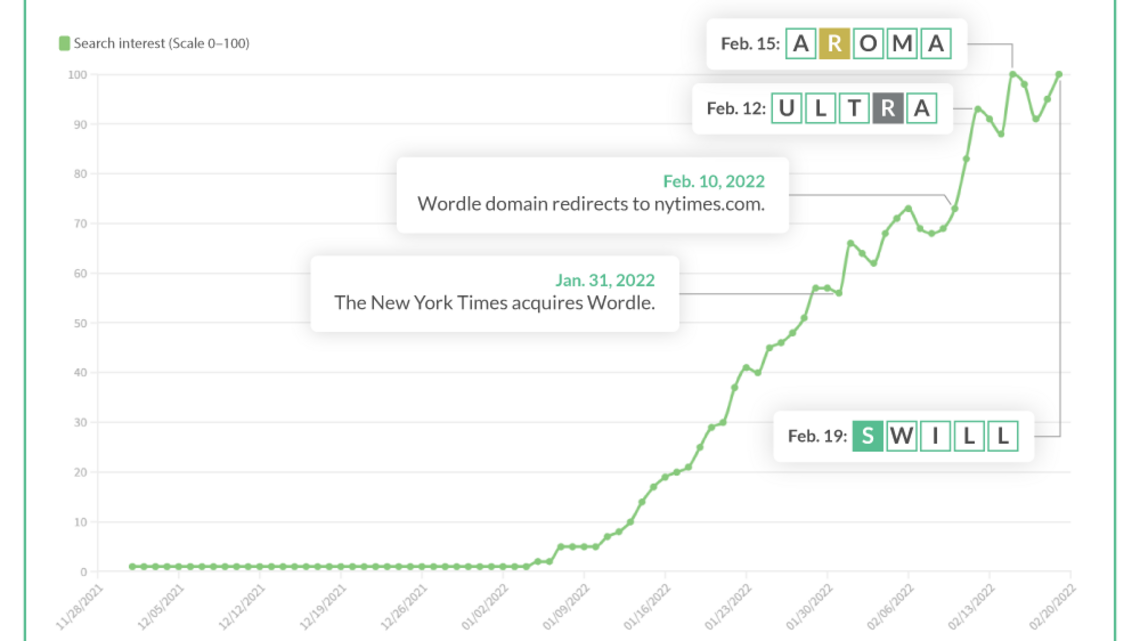Image resolution: width=1140 pixels, height=641 pixels.
Task: Click the 11/28/2021 x-axis date label
Action: [x=80, y=607]
